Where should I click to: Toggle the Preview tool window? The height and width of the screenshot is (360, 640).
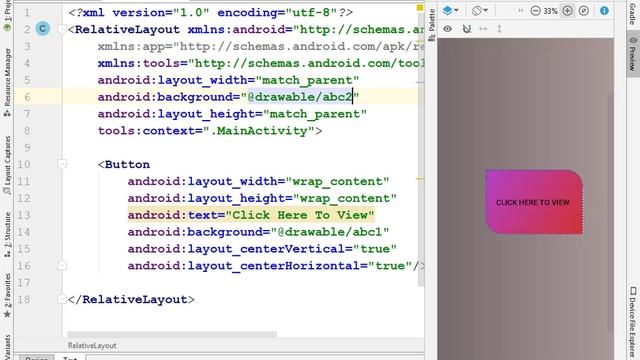[x=633, y=54]
